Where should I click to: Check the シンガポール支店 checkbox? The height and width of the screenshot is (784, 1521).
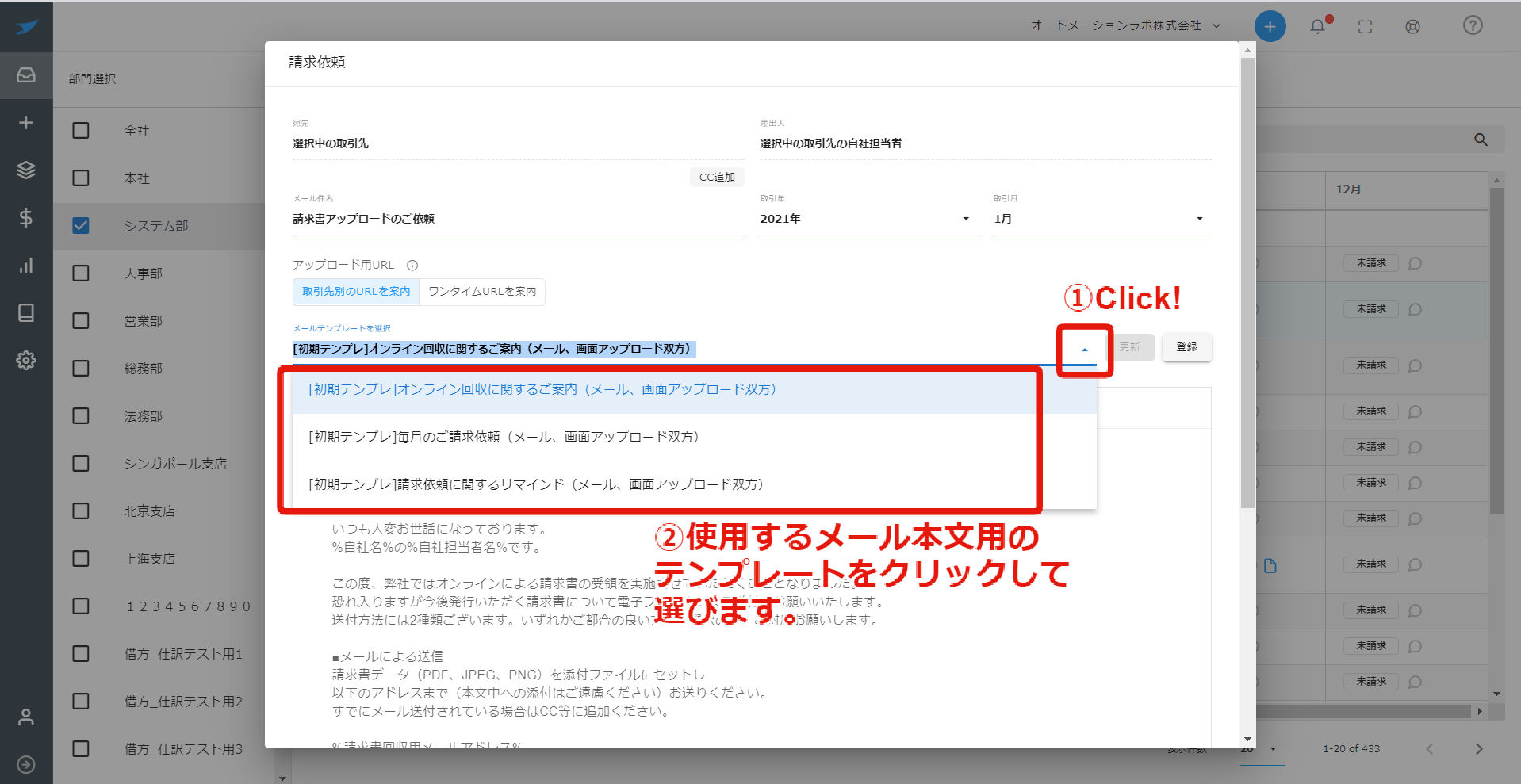[81, 464]
